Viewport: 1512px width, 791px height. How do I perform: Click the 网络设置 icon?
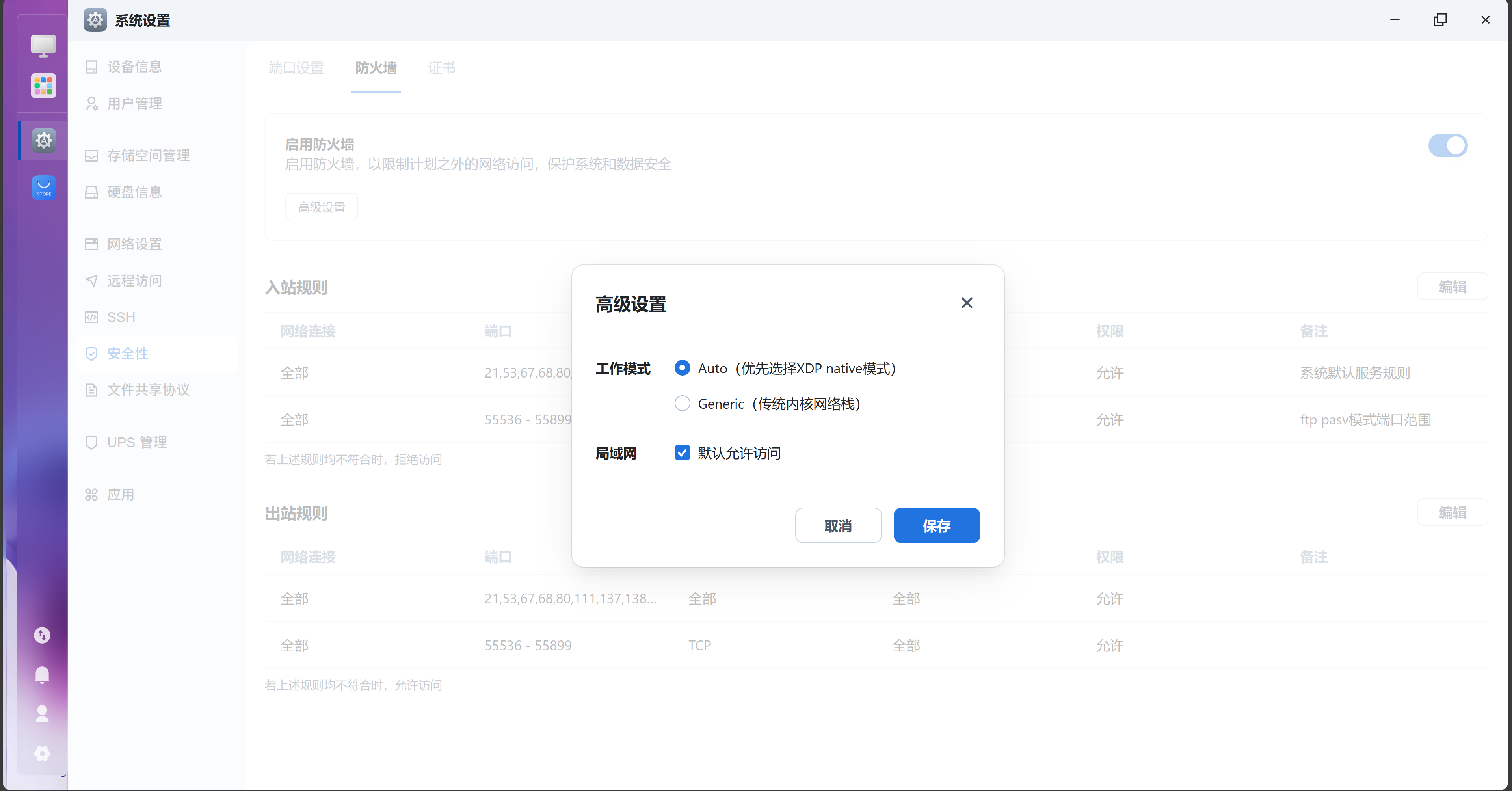91,244
